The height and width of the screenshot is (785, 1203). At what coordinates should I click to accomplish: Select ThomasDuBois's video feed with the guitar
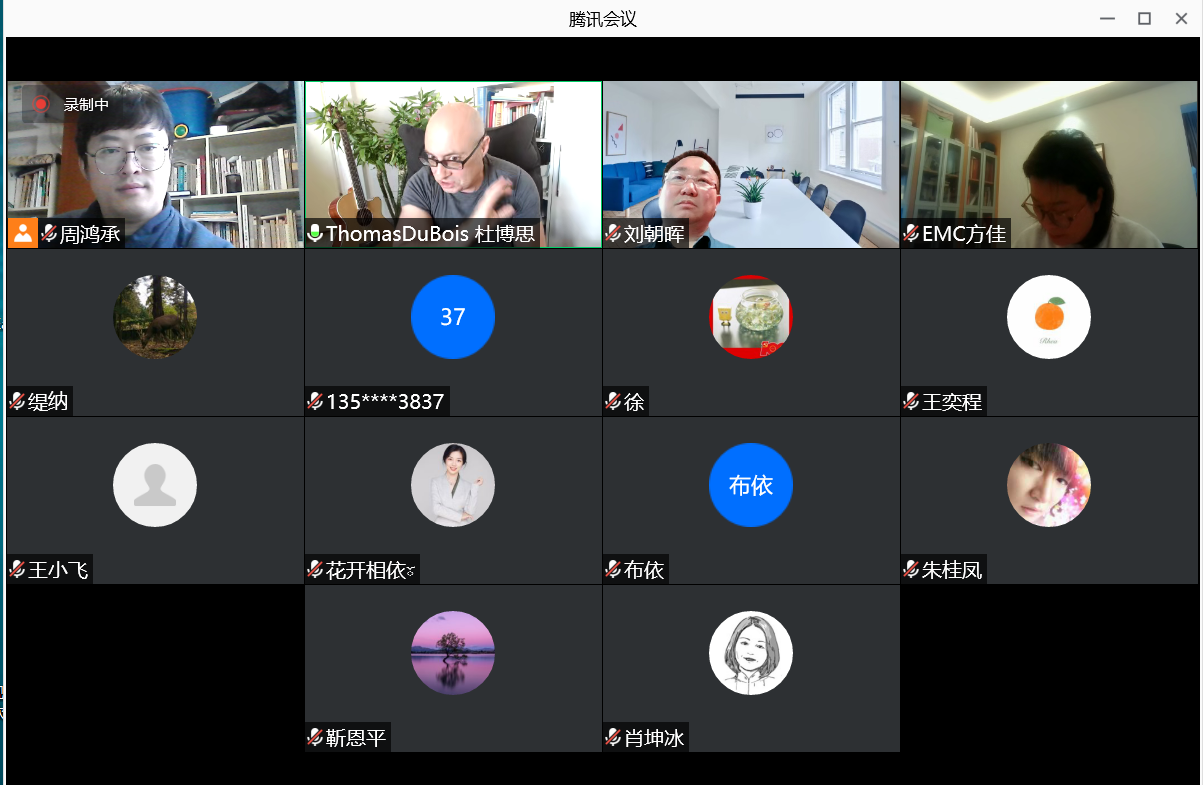click(453, 164)
